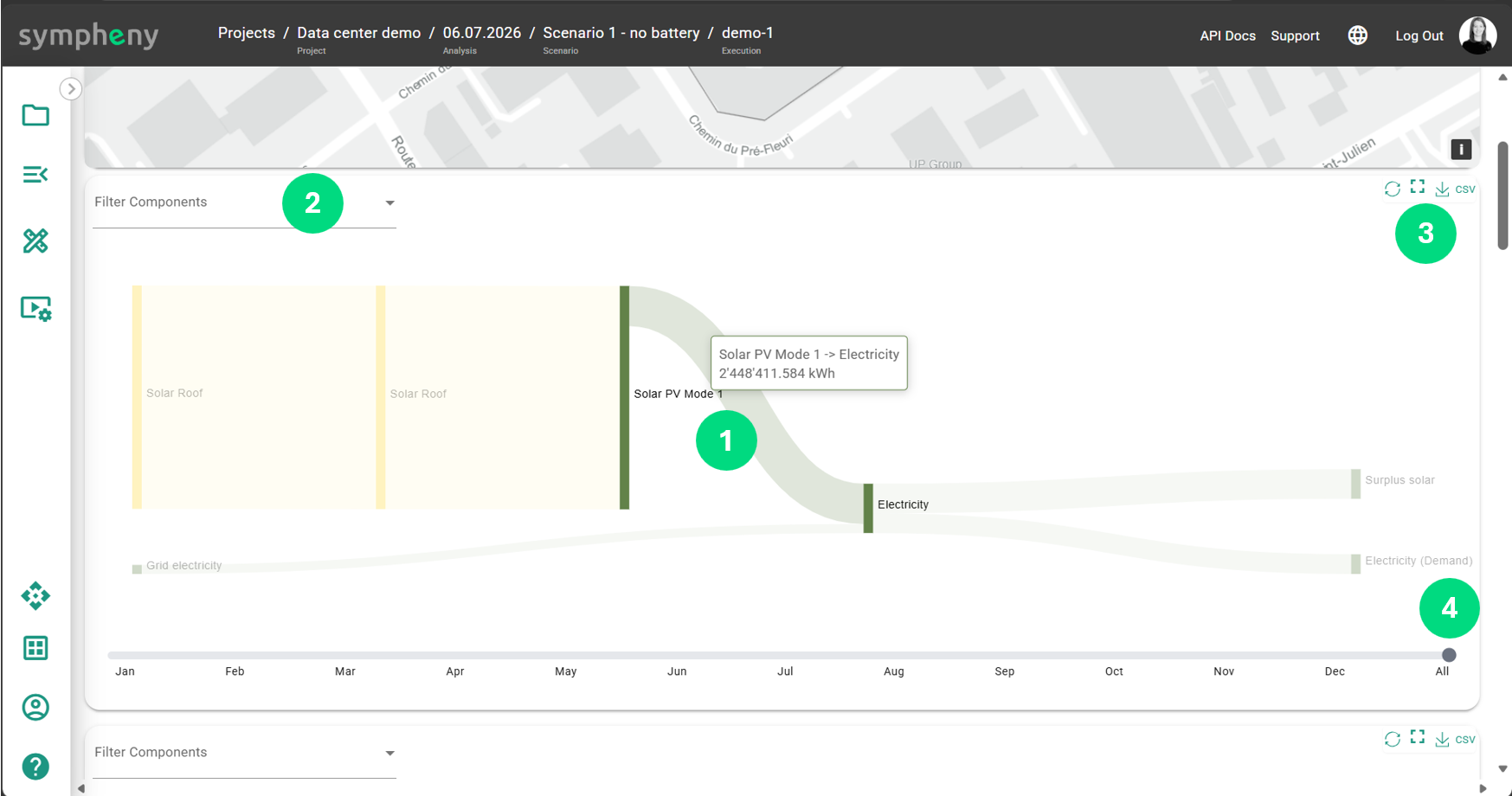
Task: Select the design tools ruler-pencil icon
Action: [35, 241]
